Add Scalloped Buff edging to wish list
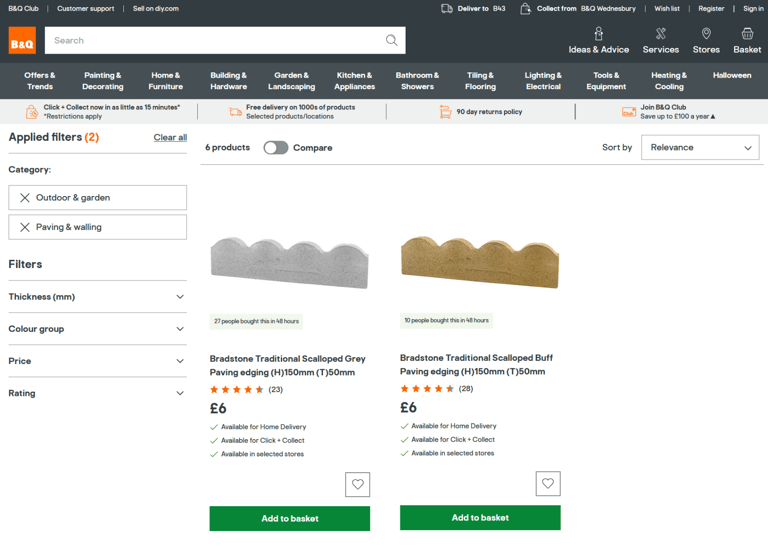Image resolution: width=768 pixels, height=546 pixels. [548, 483]
